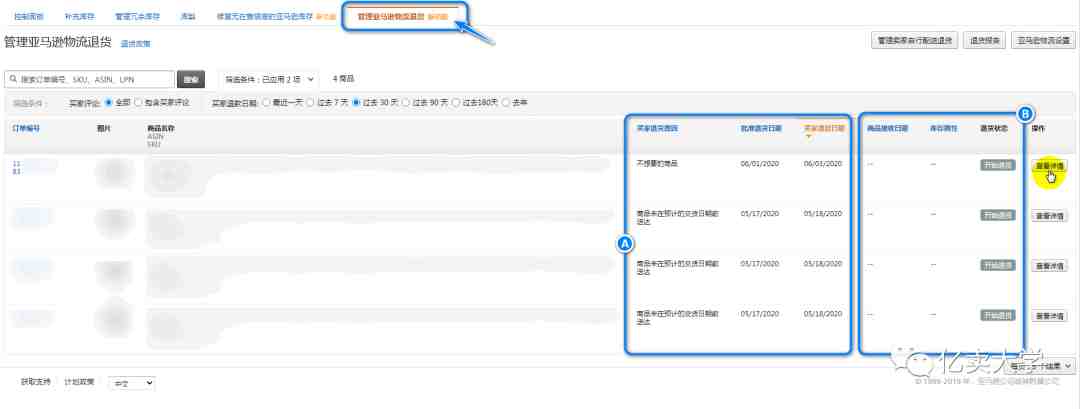
Task: Click the 管理卖家自行配送退货 button
Action: coord(915,40)
